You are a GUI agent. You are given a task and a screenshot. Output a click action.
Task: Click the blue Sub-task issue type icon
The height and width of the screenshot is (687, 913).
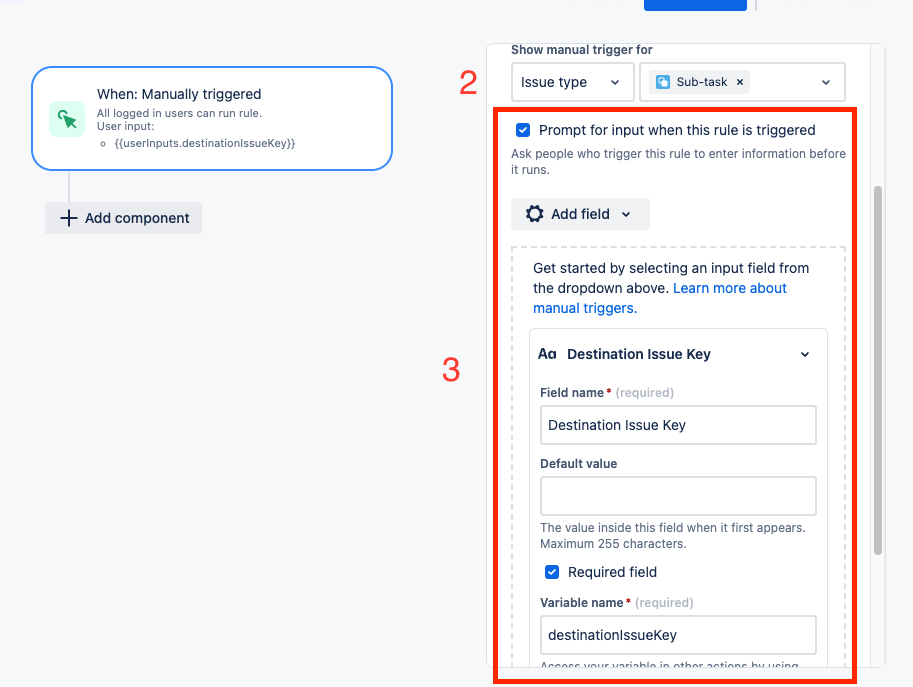click(x=663, y=82)
